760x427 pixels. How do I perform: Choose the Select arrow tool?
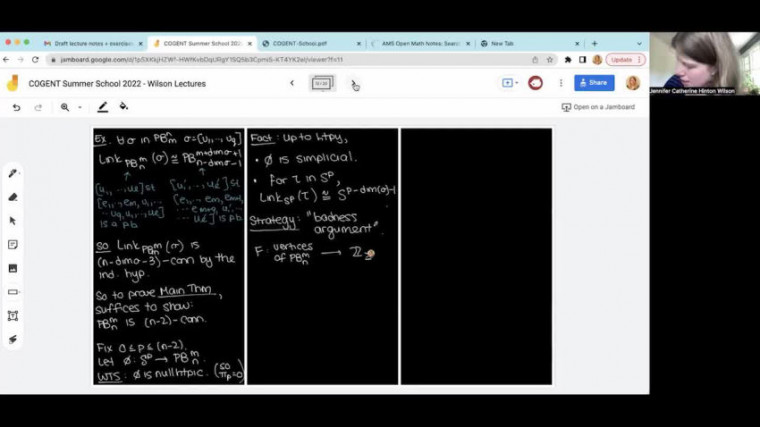point(13,221)
